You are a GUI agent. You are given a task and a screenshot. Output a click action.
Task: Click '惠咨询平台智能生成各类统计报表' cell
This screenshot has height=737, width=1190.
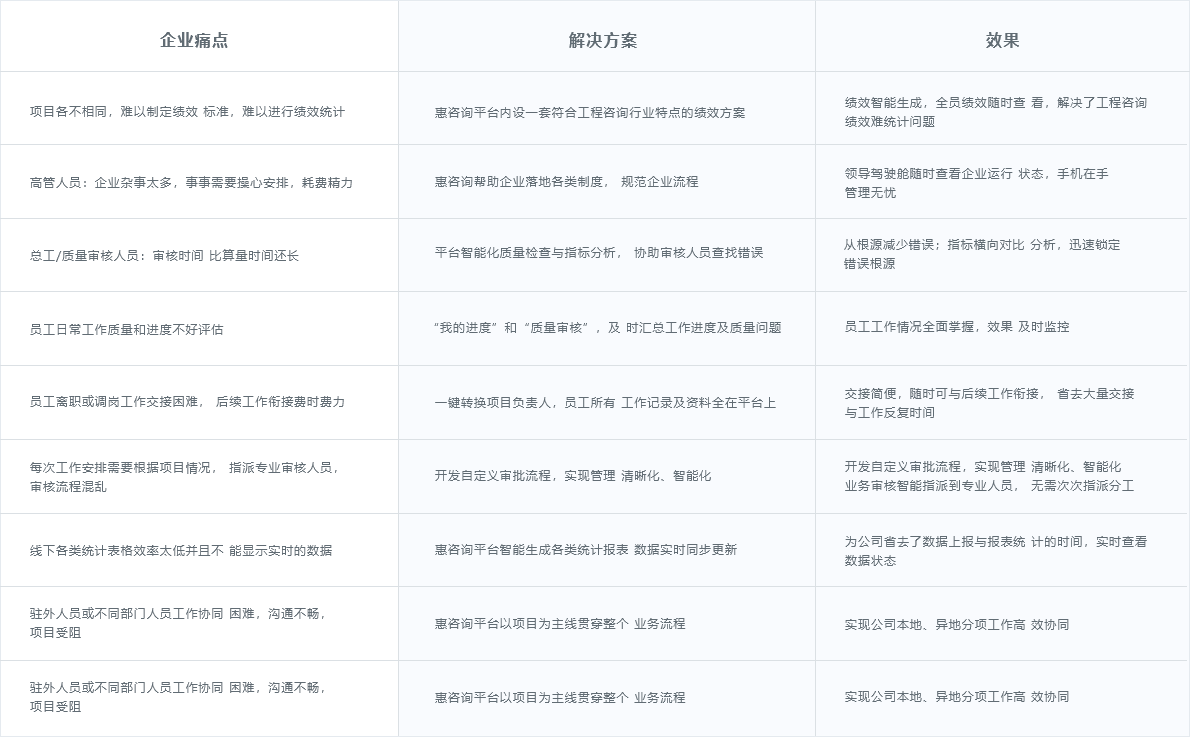click(585, 550)
